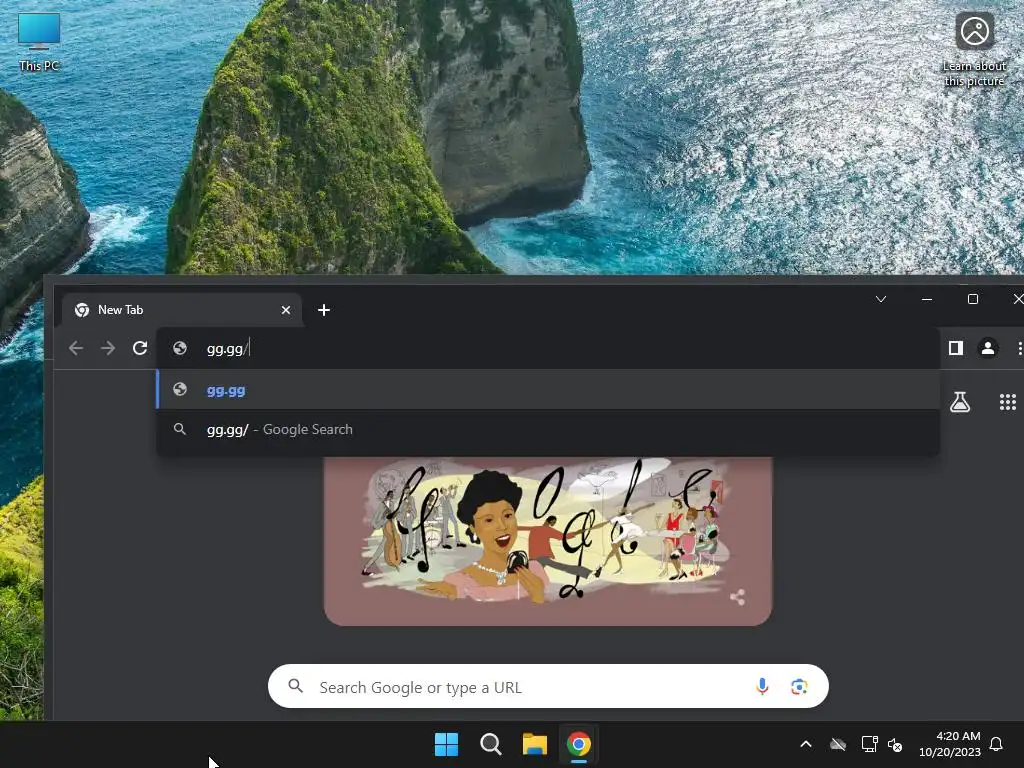
Task: Open Windows taskbar Search
Action: click(x=490, y=744)
